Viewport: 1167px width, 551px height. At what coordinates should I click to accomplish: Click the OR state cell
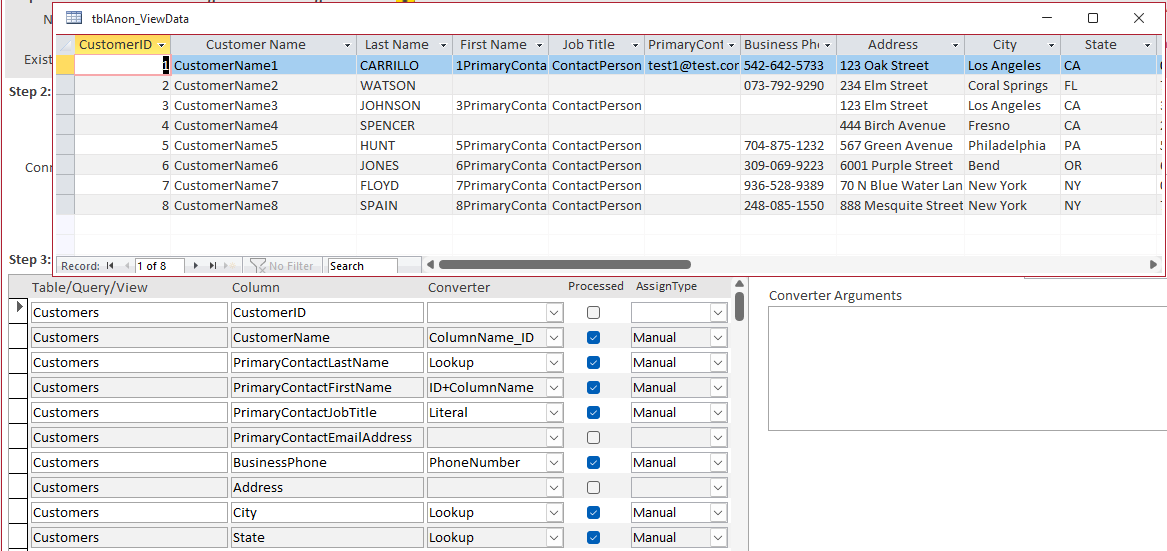pyautogui.click(x=1108, y=166)
